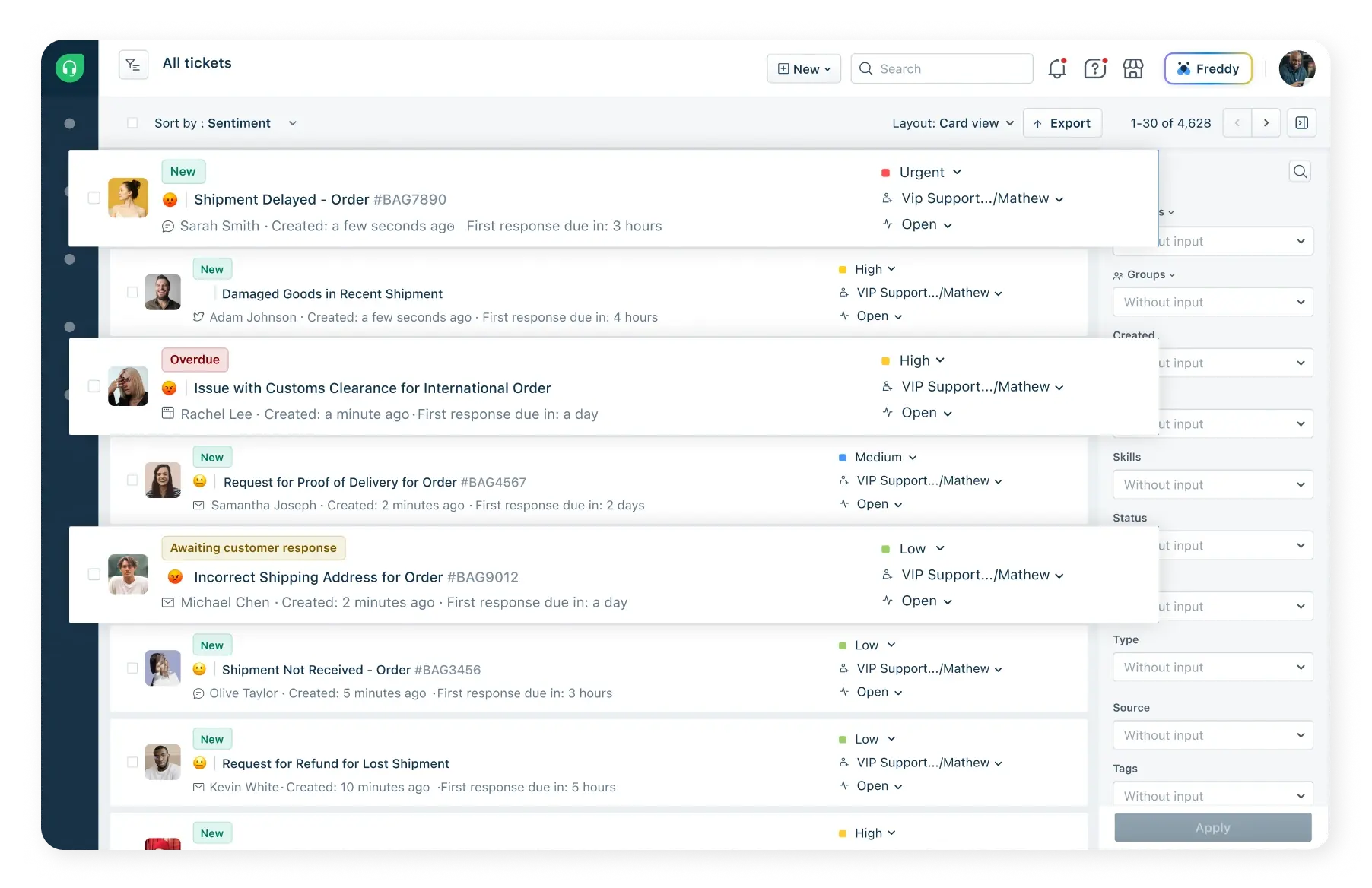Screen dimensions: 1372x888
Task: Open the Type filter dropdown
Action: (x=1212, y=668)
